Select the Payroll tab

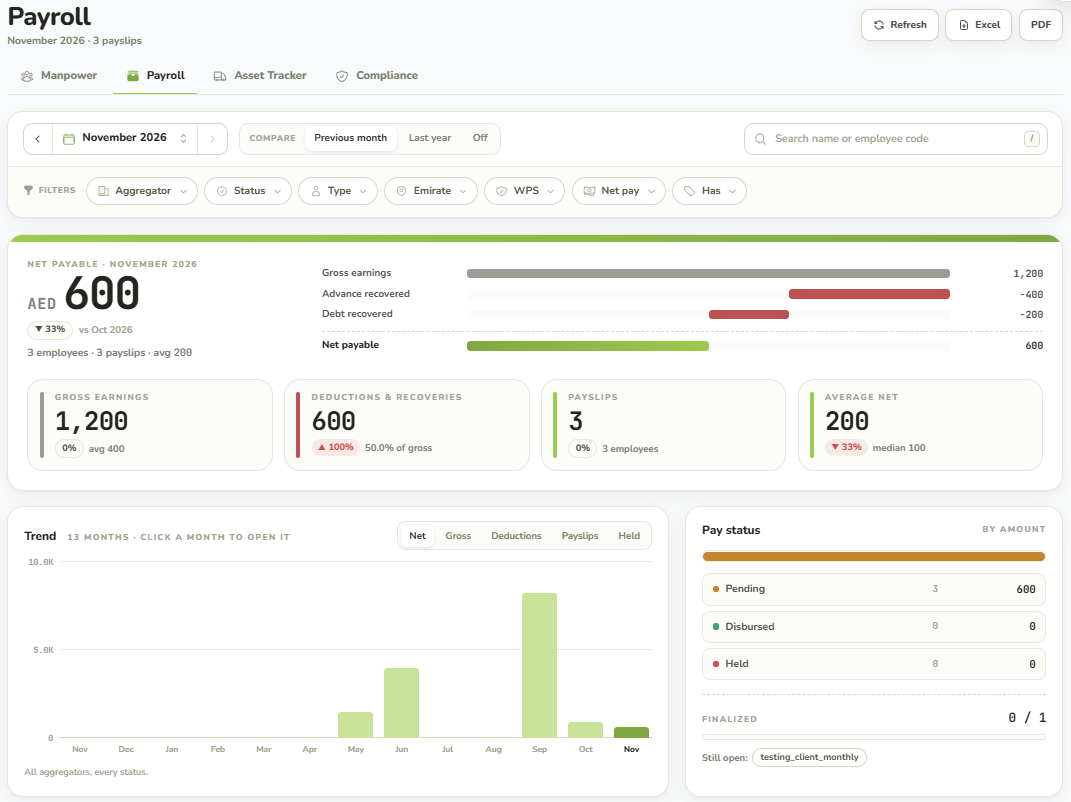pos(156,76)
